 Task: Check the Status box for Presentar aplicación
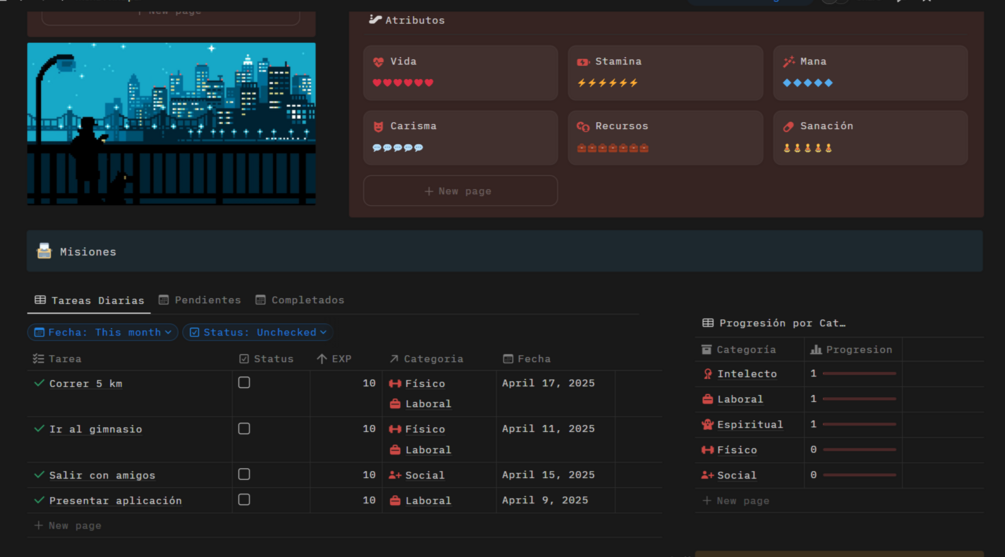pos(244,499)
